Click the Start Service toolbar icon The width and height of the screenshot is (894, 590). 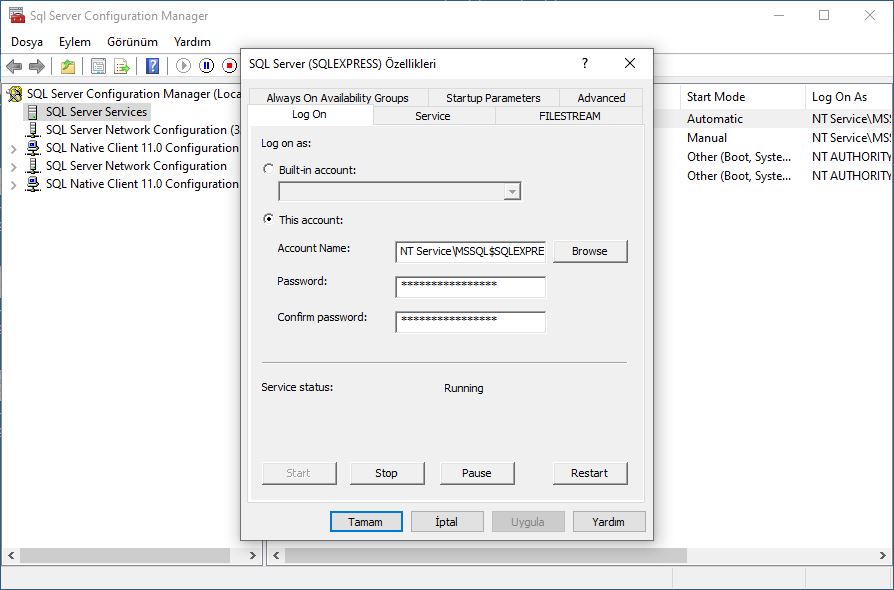pyautogui.click(x=183, y=66)
